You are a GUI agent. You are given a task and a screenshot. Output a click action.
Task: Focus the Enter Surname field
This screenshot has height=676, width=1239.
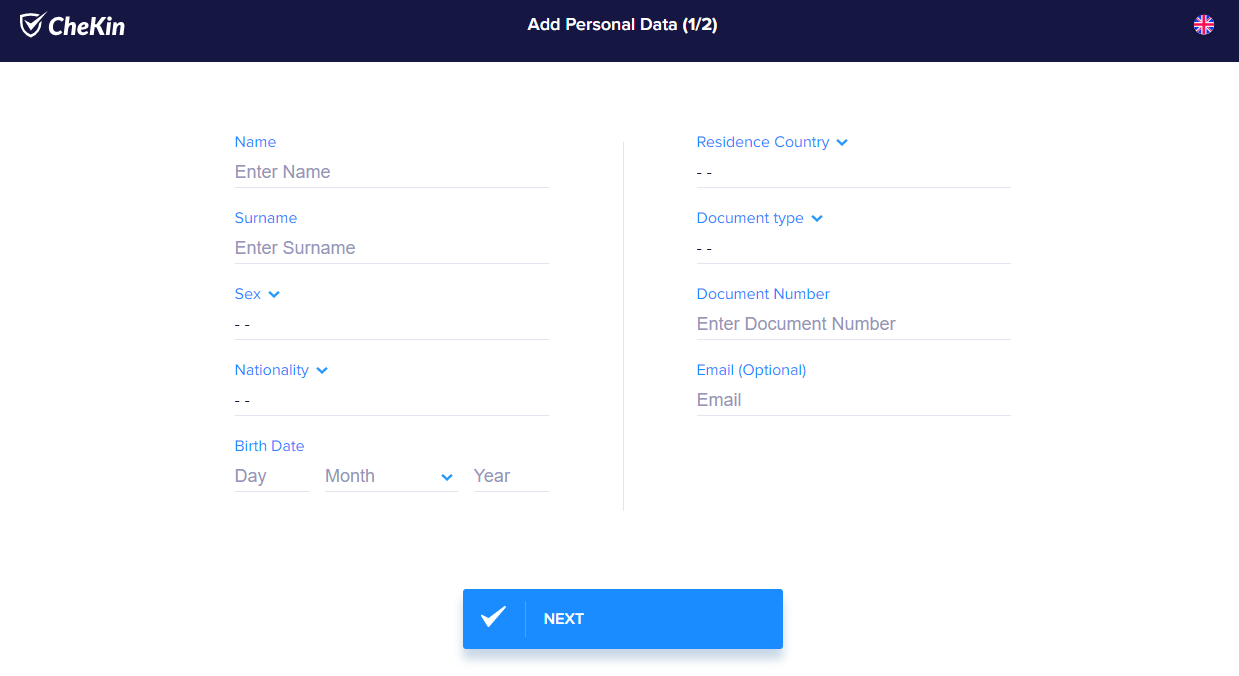[x=391, y=248]
